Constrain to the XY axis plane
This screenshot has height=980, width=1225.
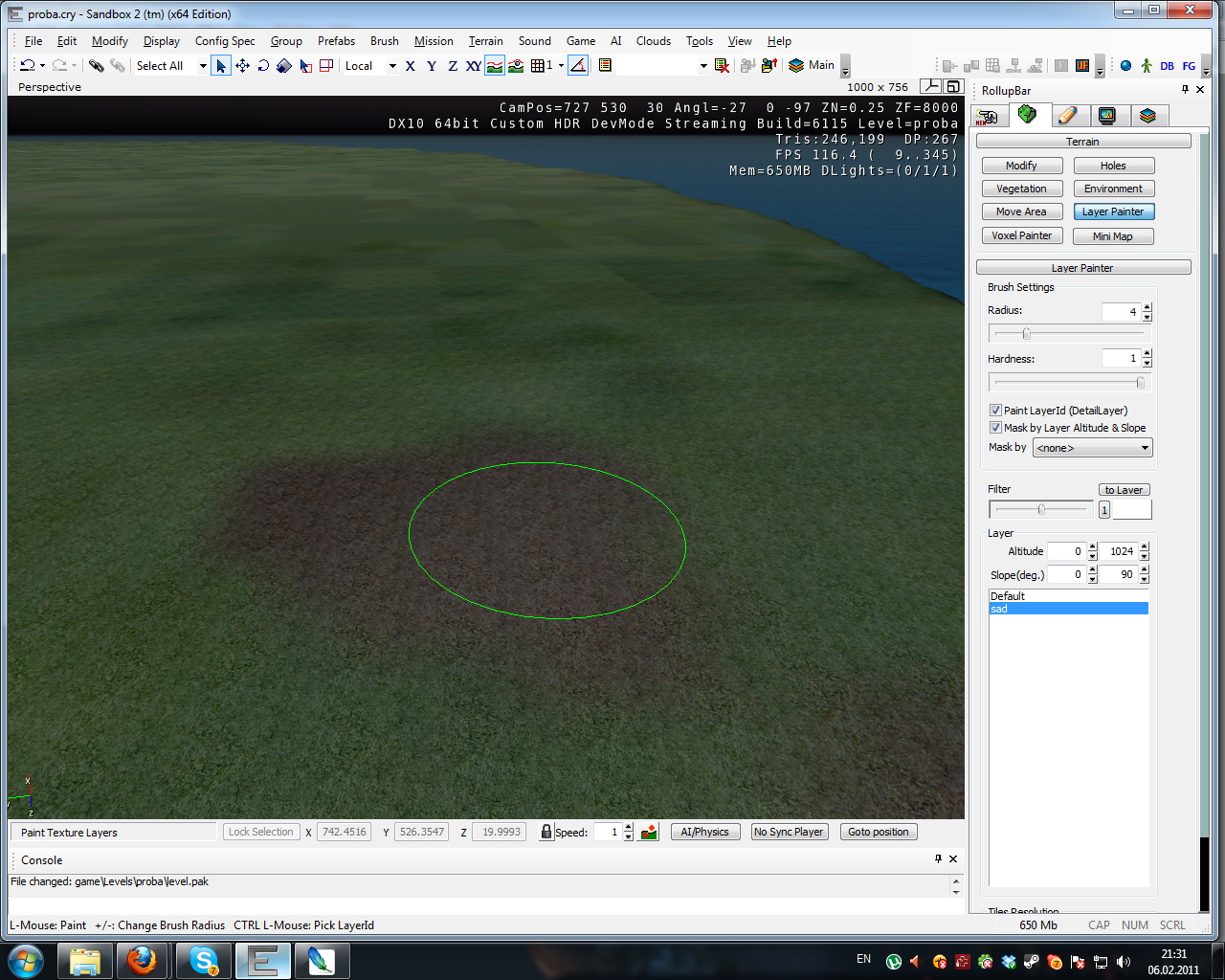coord(473,66)
